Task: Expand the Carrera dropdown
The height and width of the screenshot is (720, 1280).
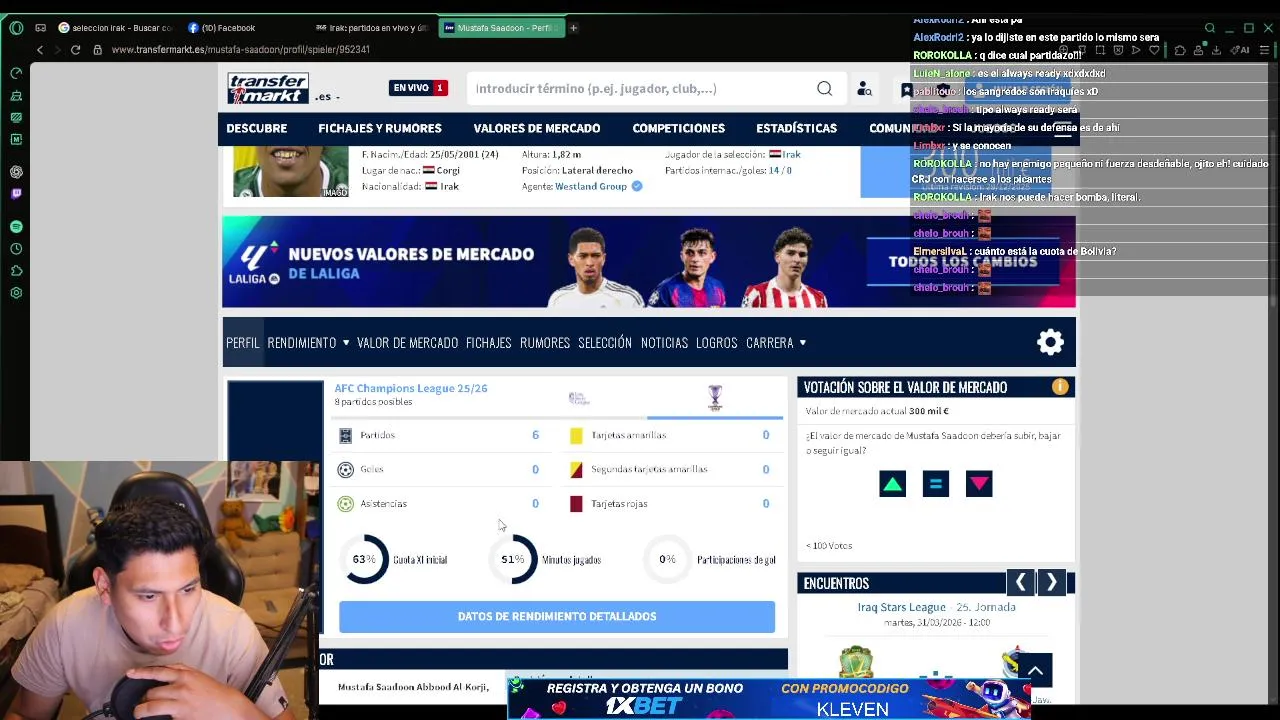Action: (776, 343)
